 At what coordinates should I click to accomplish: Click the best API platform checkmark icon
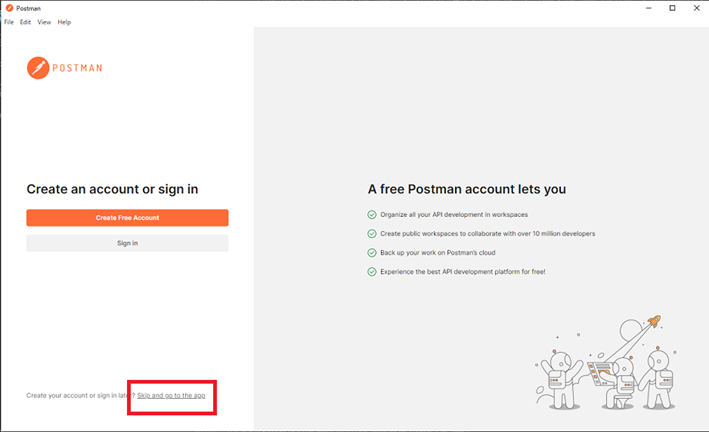coord(372,271)
